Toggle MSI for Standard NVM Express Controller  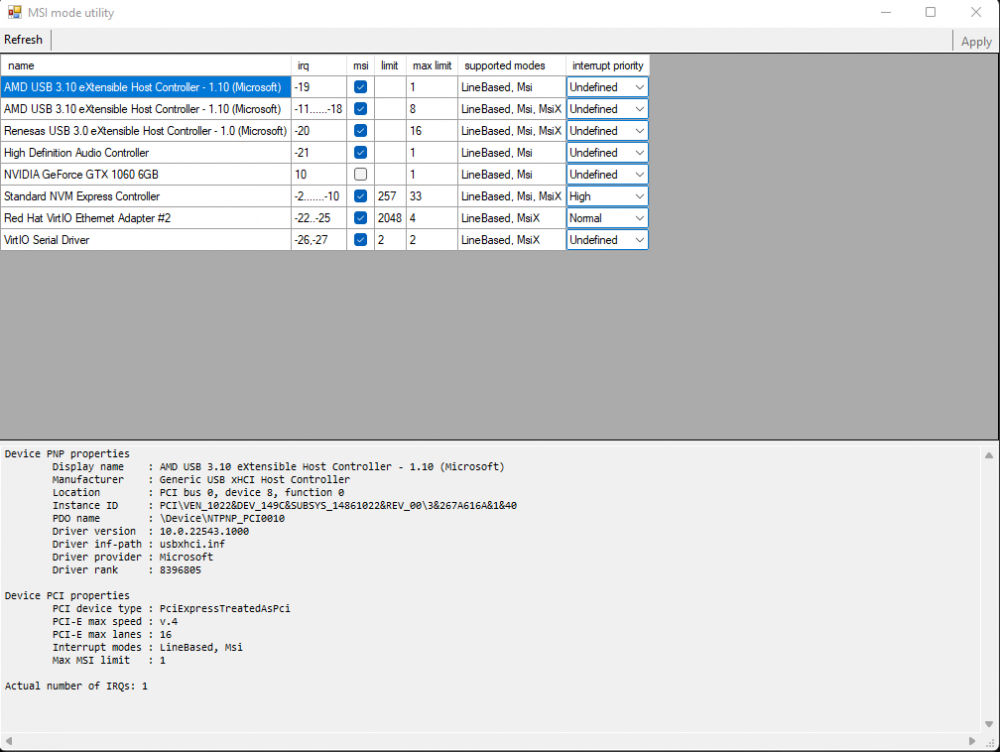pos(360,196)
